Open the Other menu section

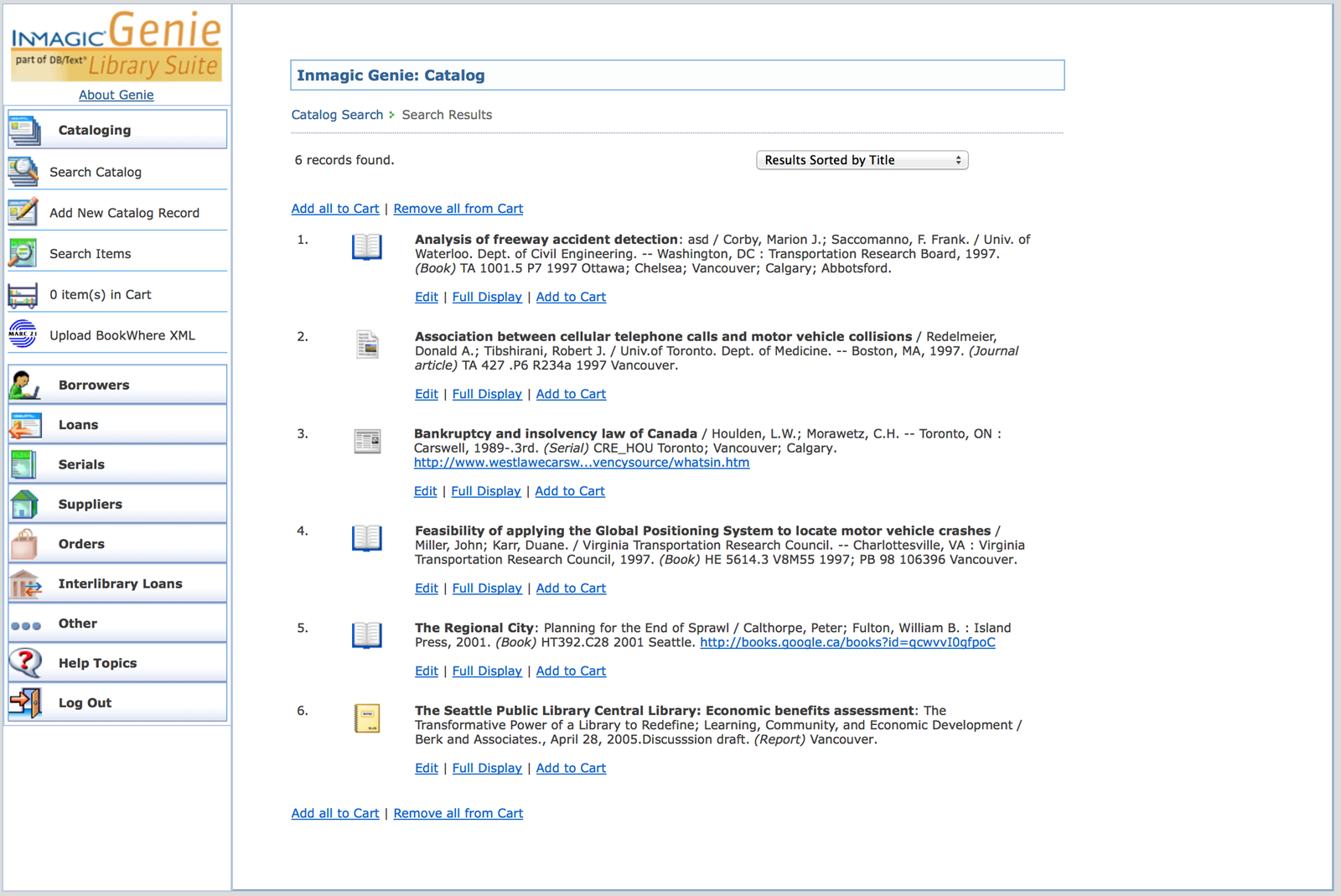tap(117, 624)
